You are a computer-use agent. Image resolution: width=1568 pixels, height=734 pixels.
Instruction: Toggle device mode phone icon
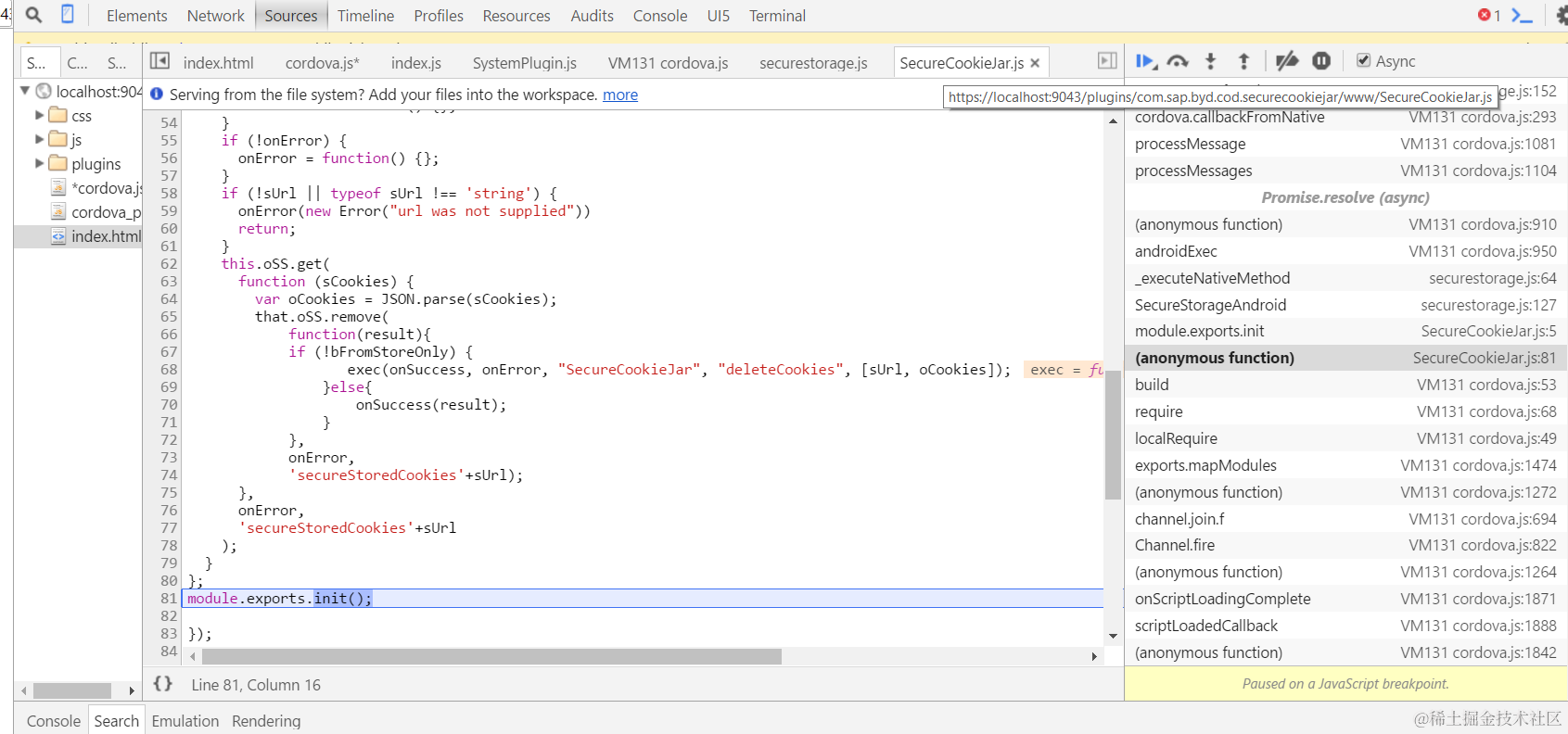68,14
